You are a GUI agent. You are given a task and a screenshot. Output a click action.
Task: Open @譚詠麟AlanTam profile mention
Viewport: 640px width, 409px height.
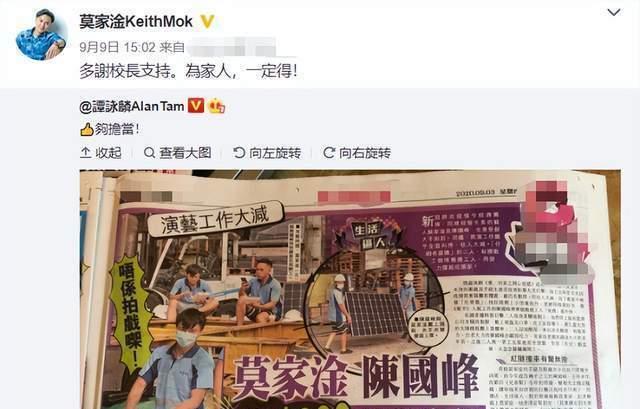click(x=132, y=107)
